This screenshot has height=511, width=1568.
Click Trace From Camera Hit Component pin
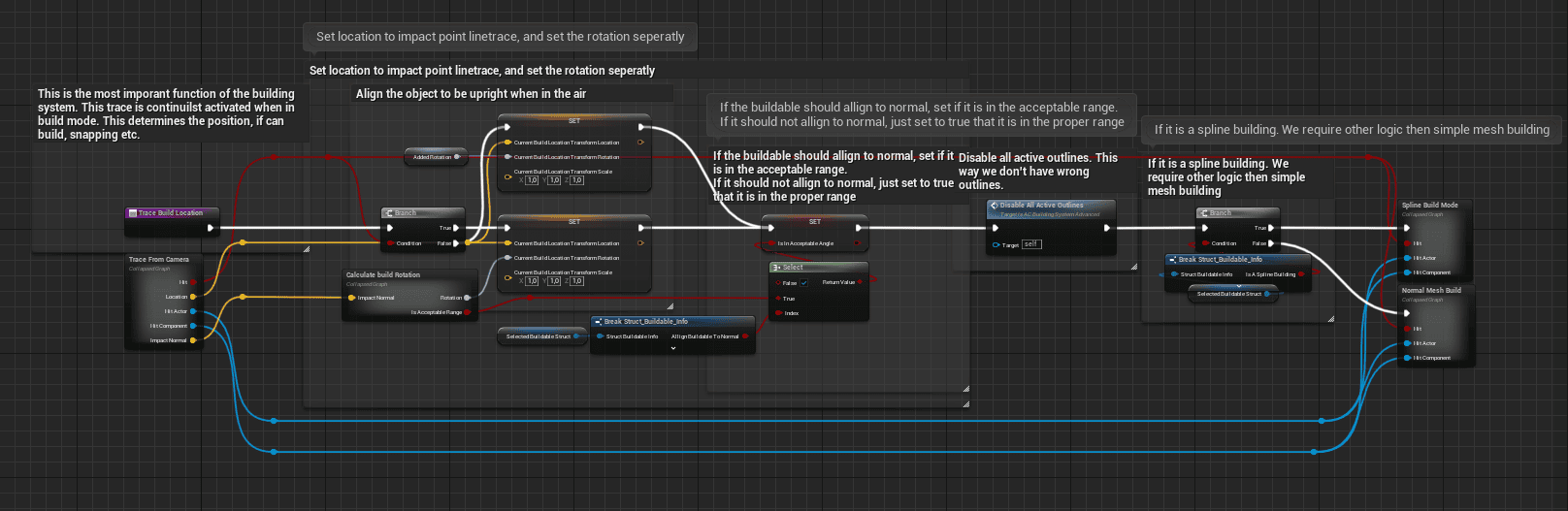click(x=193, y=326)
